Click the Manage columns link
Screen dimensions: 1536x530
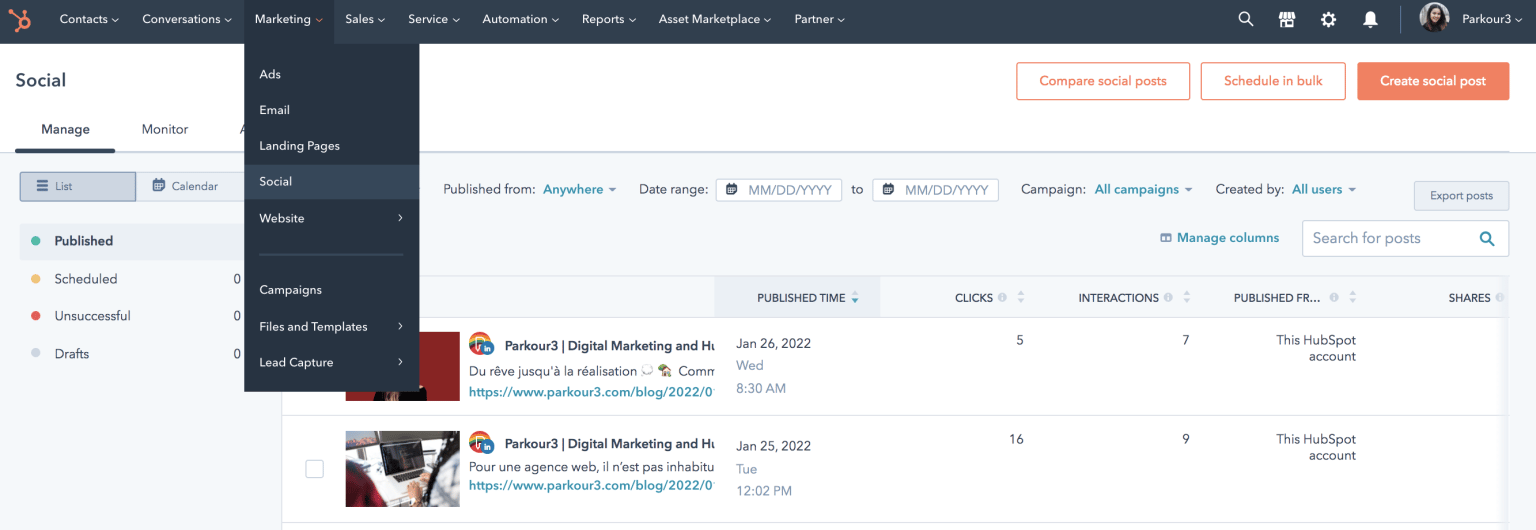click(1228, 238)
